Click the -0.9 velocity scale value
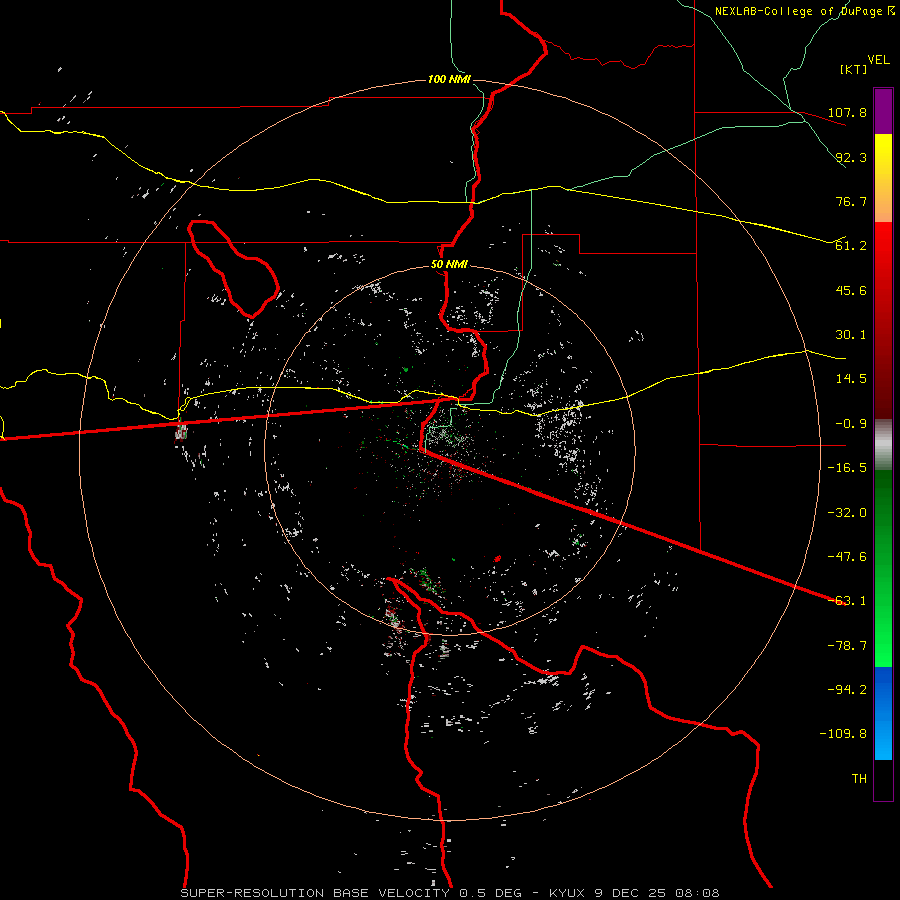The width and height of the screenshot is (900, 900). click(851, 424)
